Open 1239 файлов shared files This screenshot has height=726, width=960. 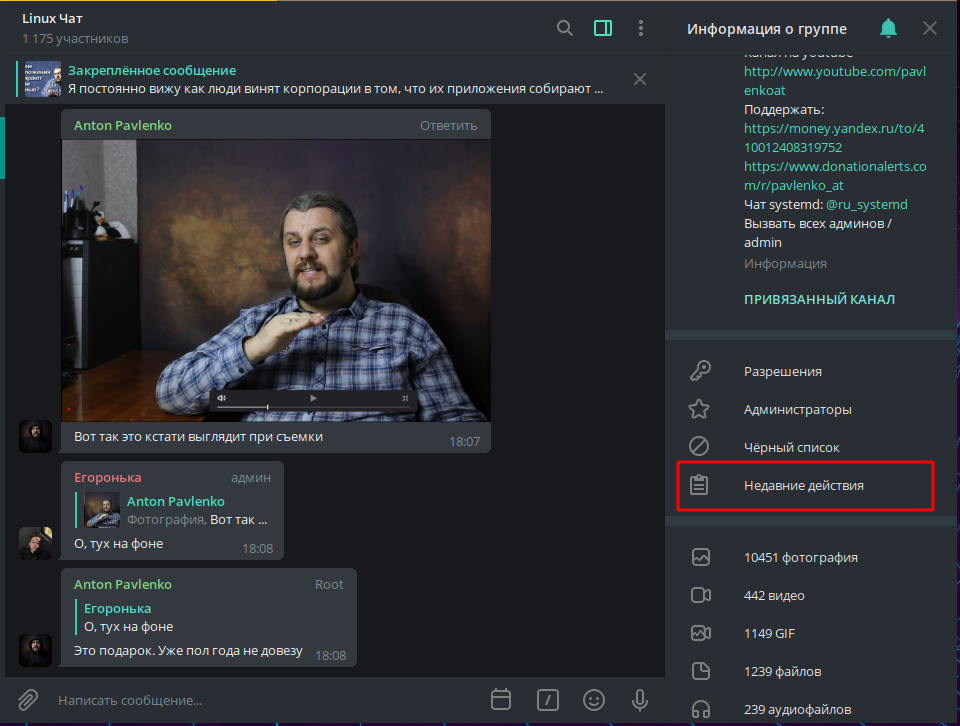812,672
